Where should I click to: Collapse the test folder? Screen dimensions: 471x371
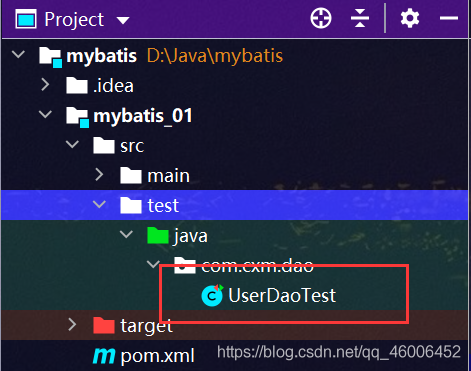(x=99, y=204)
